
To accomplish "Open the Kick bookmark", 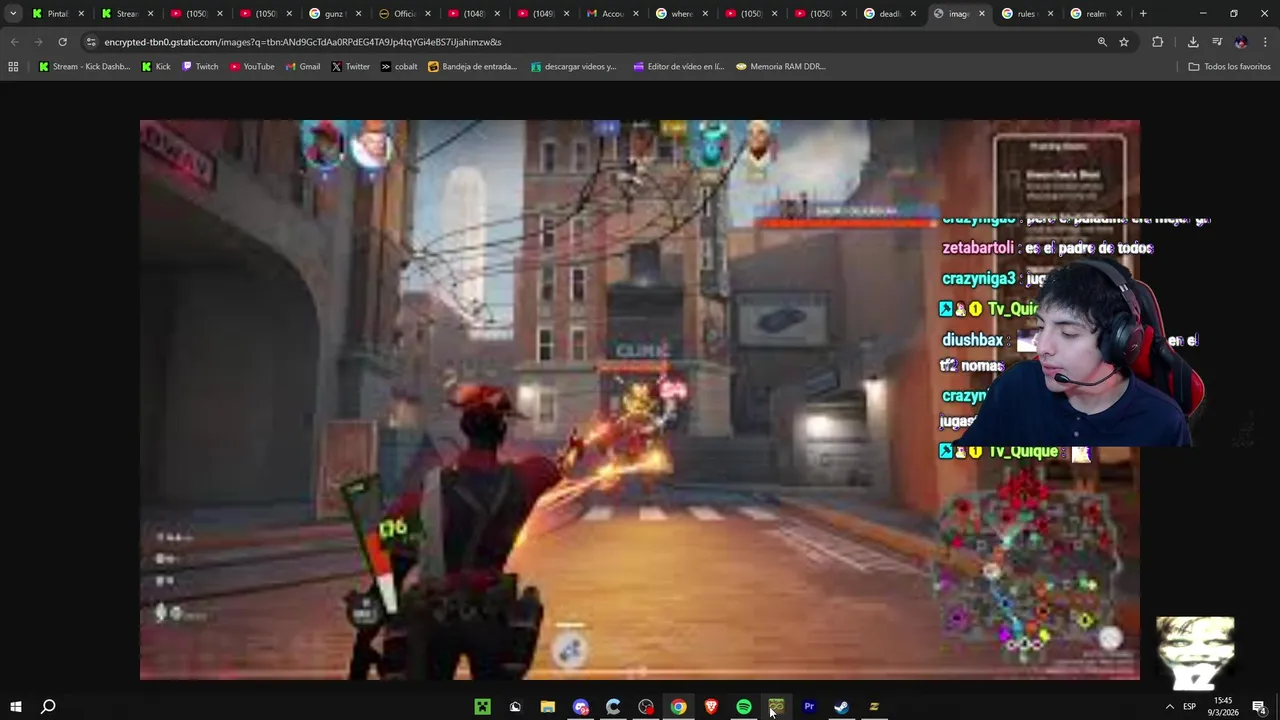I will tap(156, 67).
